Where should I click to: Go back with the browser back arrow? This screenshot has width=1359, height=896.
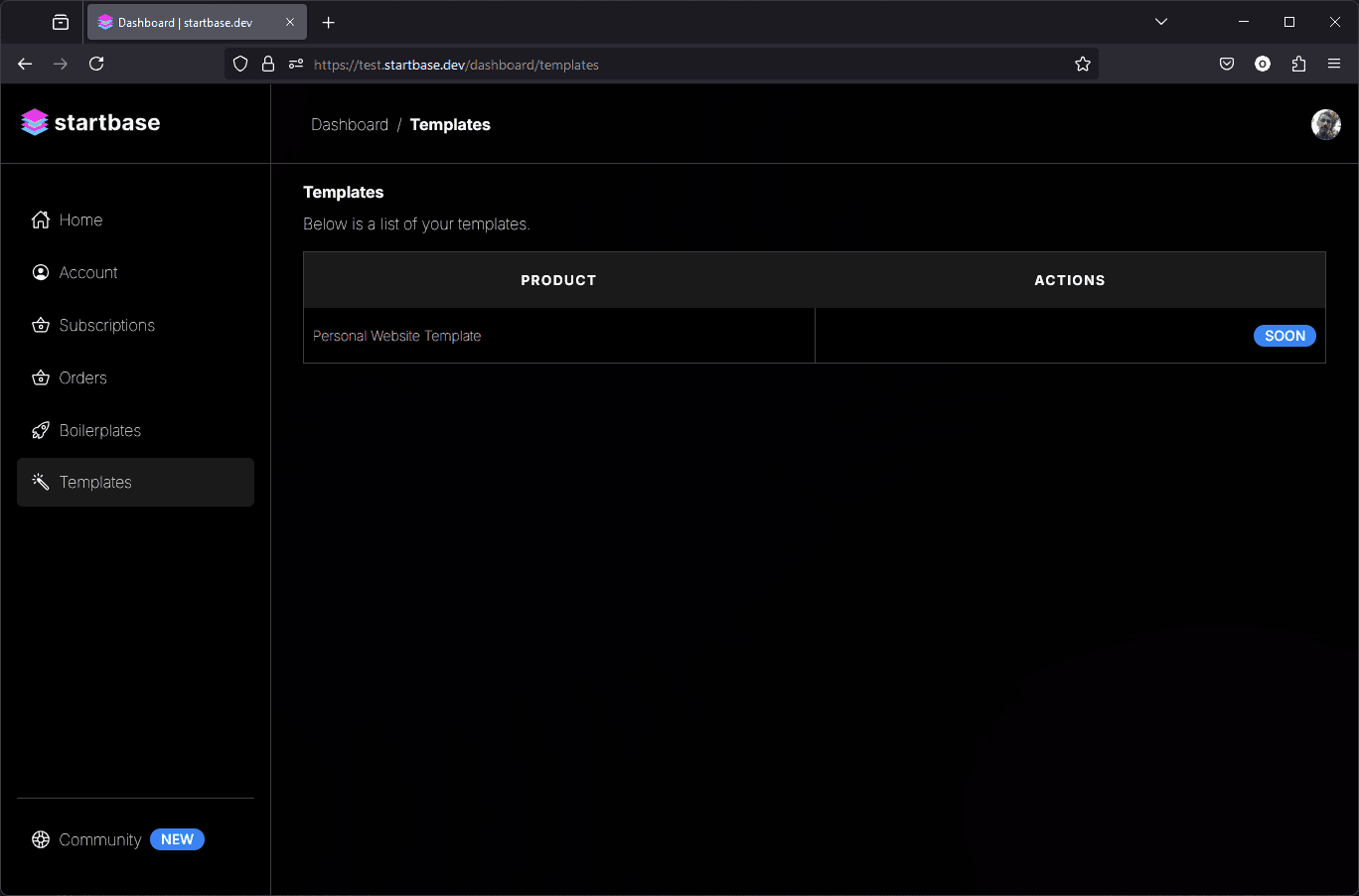[x=25, y=64]
